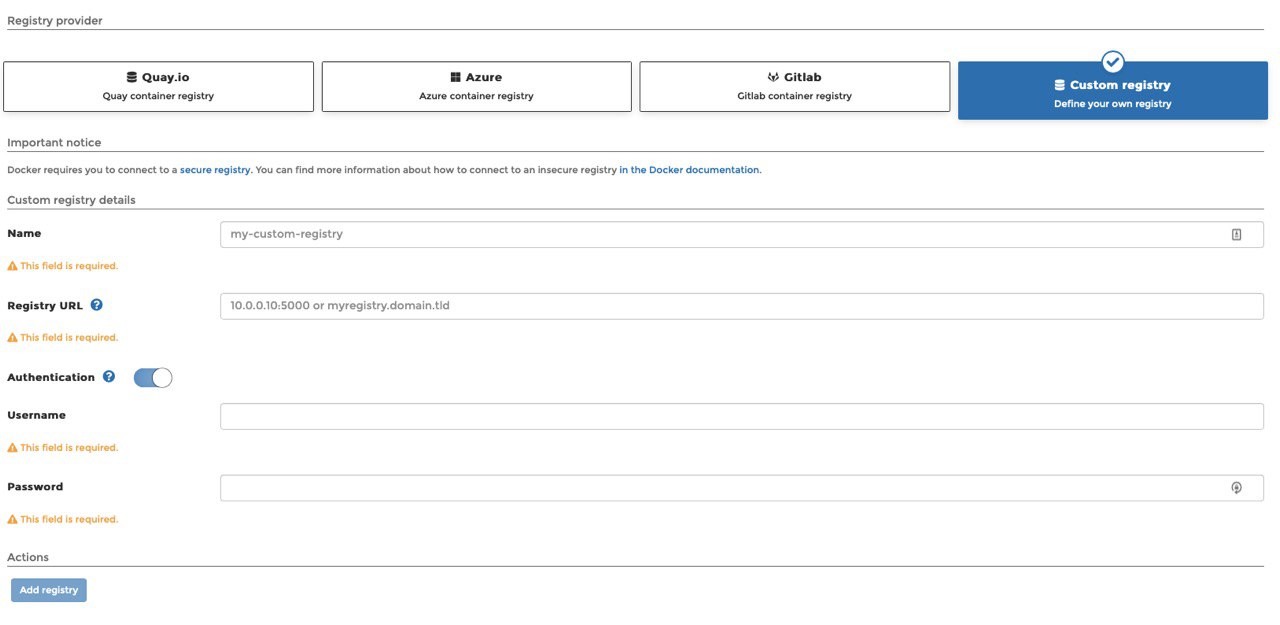The width and height of the screenshot is (1280, 625).
Task: Click the warning icon under the Username field
Action: click(x=12, y=448)
